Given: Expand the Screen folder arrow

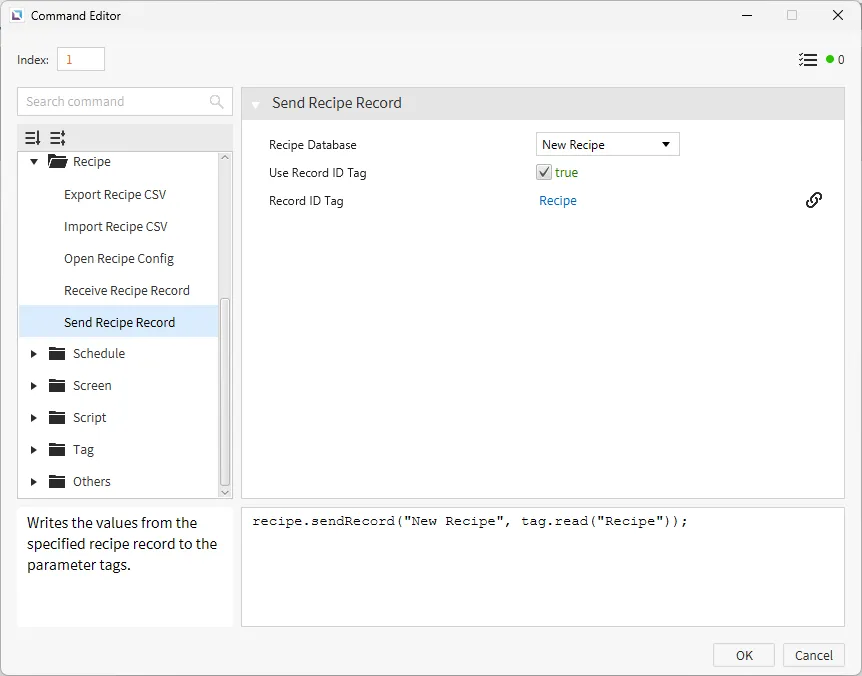Looking at the screenshot, I should tap(34, 386).
